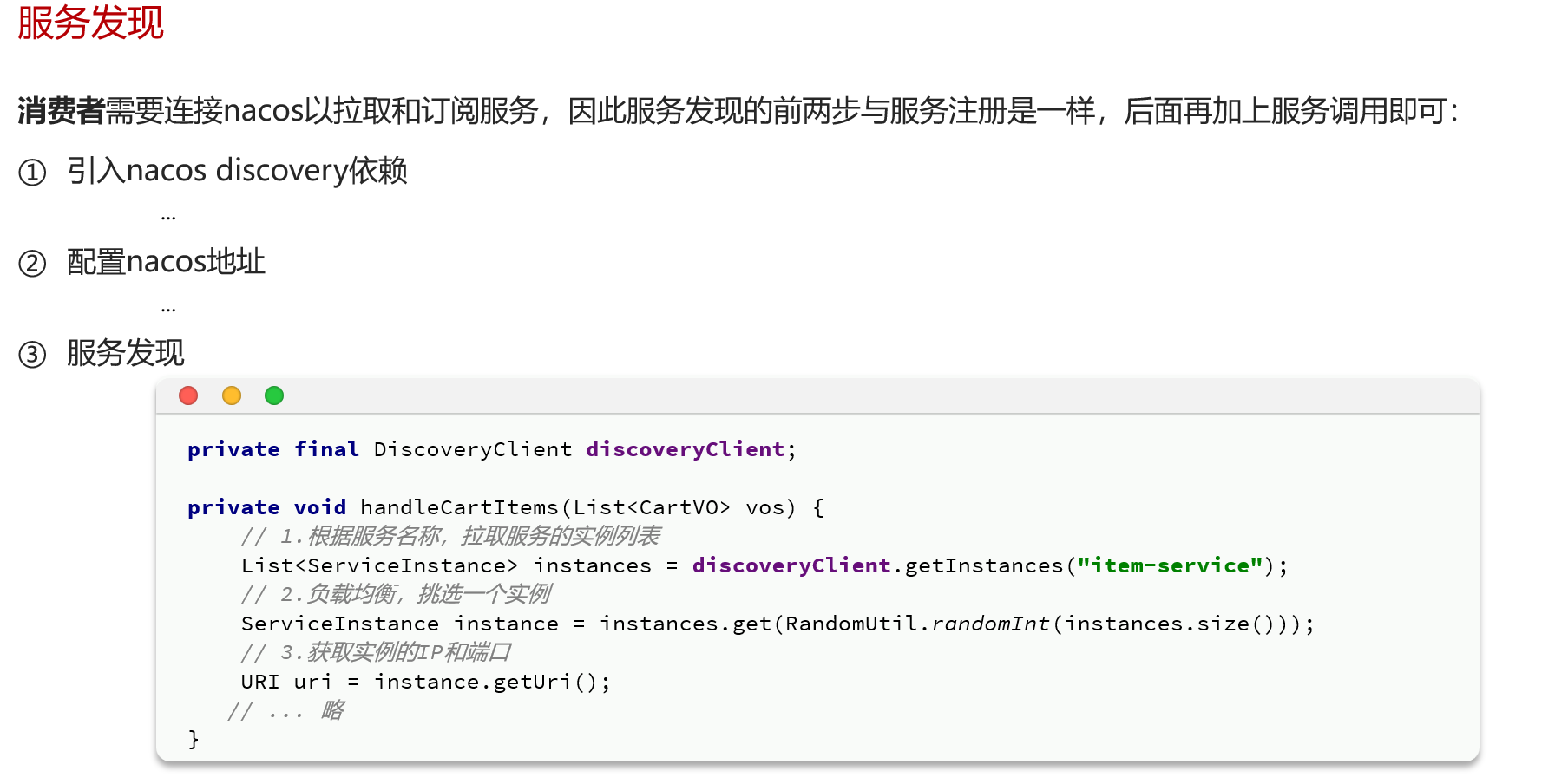The image size is (1555, 784).
Task: Click the gray title bar of code window
Action: [x=817, y=395]
